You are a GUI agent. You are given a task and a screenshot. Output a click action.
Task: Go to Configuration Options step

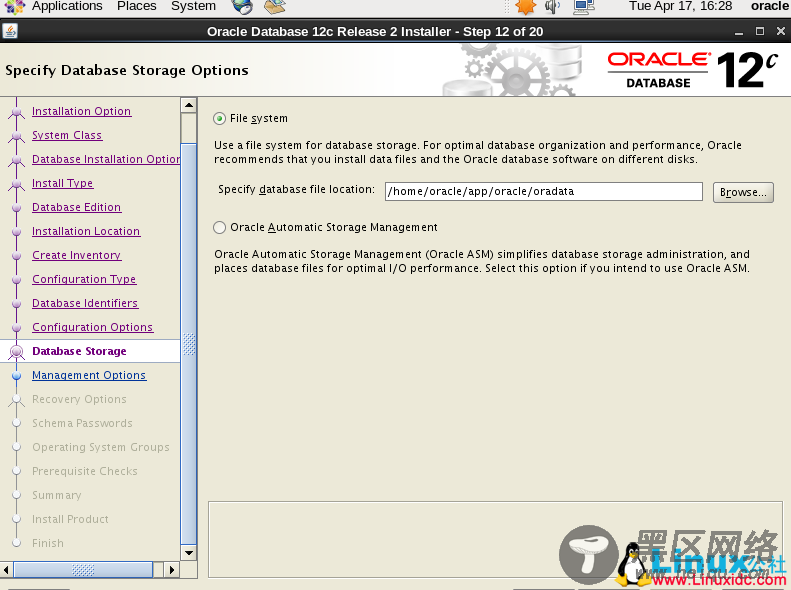93,327
